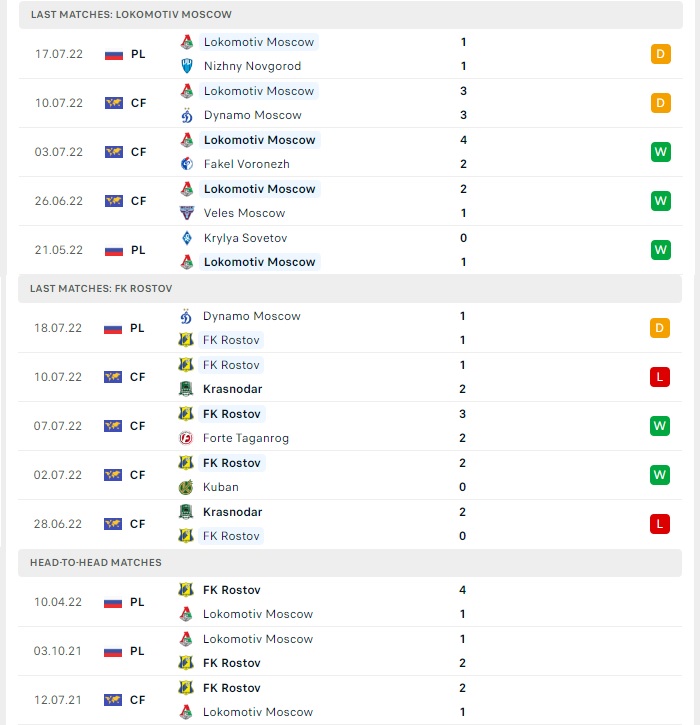Click the win badge for Kuban match
700x725 pixels.
pos(659,475)
